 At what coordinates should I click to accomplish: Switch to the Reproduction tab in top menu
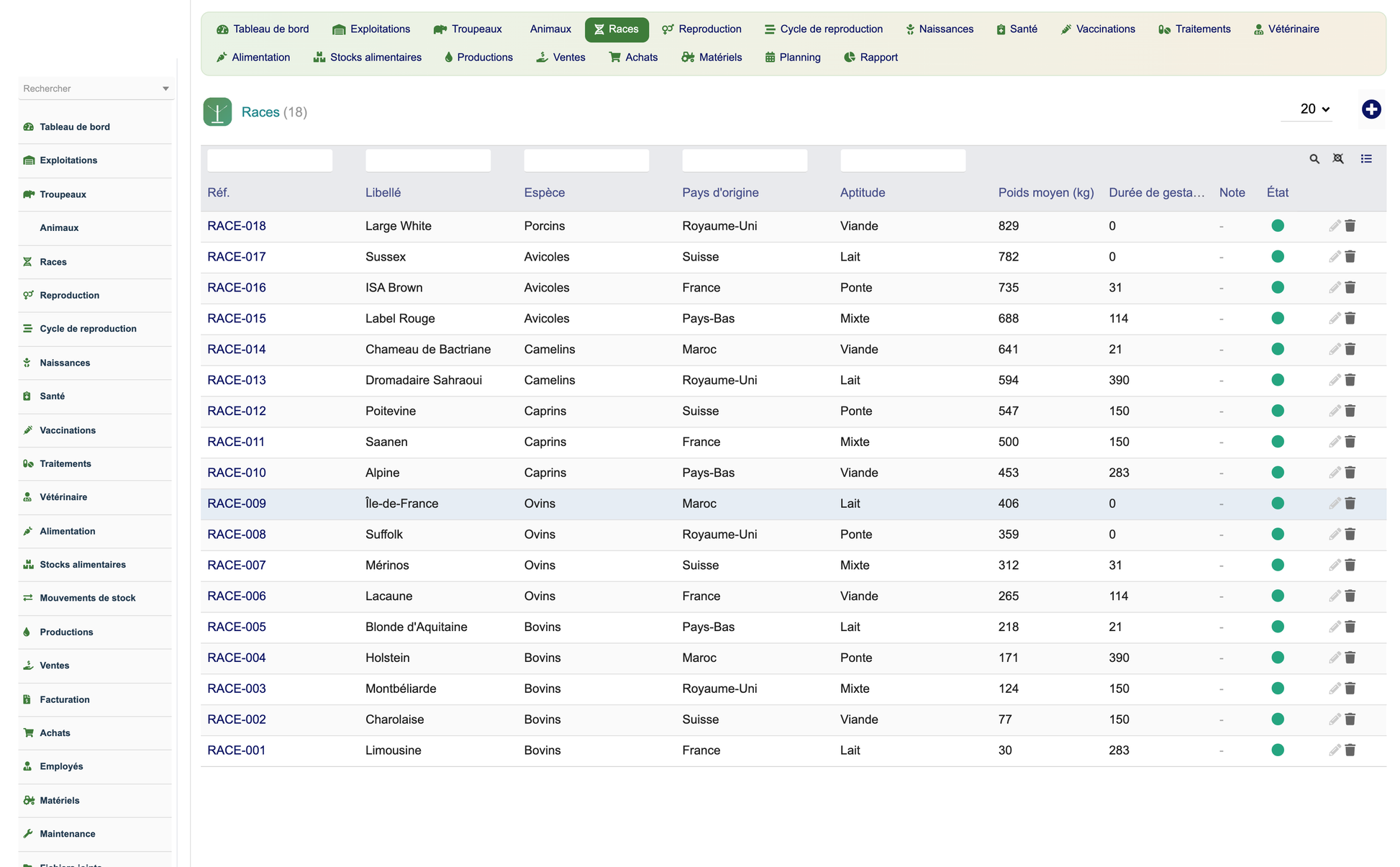[701, 29]
